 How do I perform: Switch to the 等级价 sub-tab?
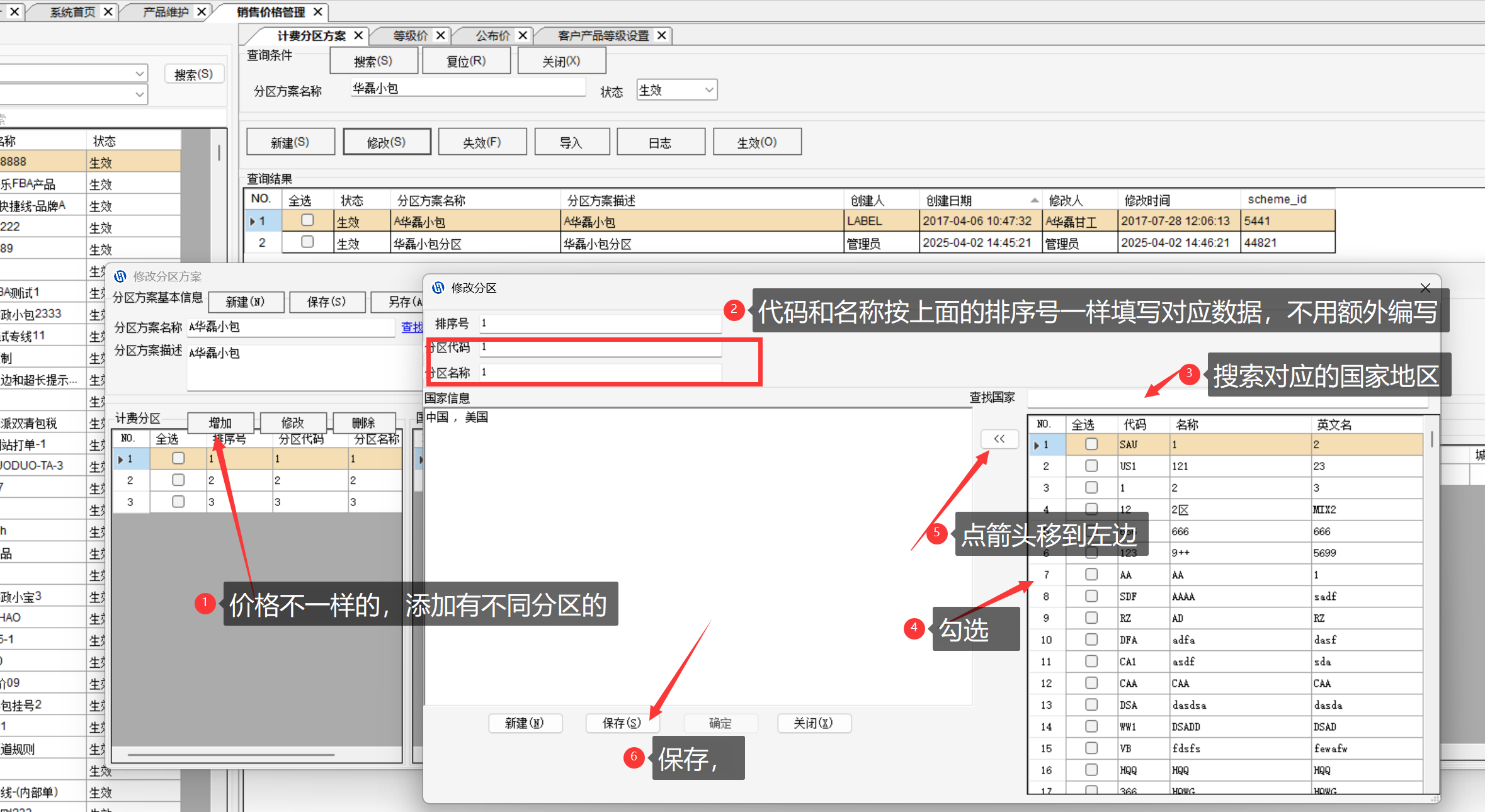point(409,35)
